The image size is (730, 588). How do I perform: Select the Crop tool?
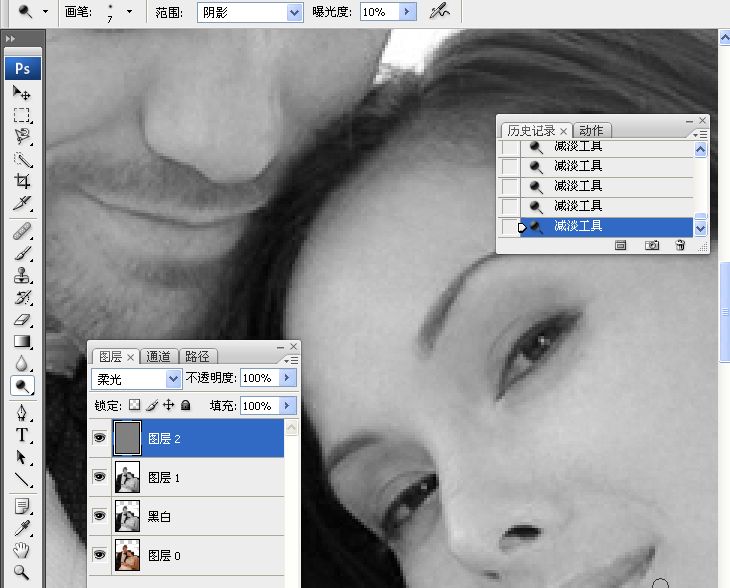[21, 181]
